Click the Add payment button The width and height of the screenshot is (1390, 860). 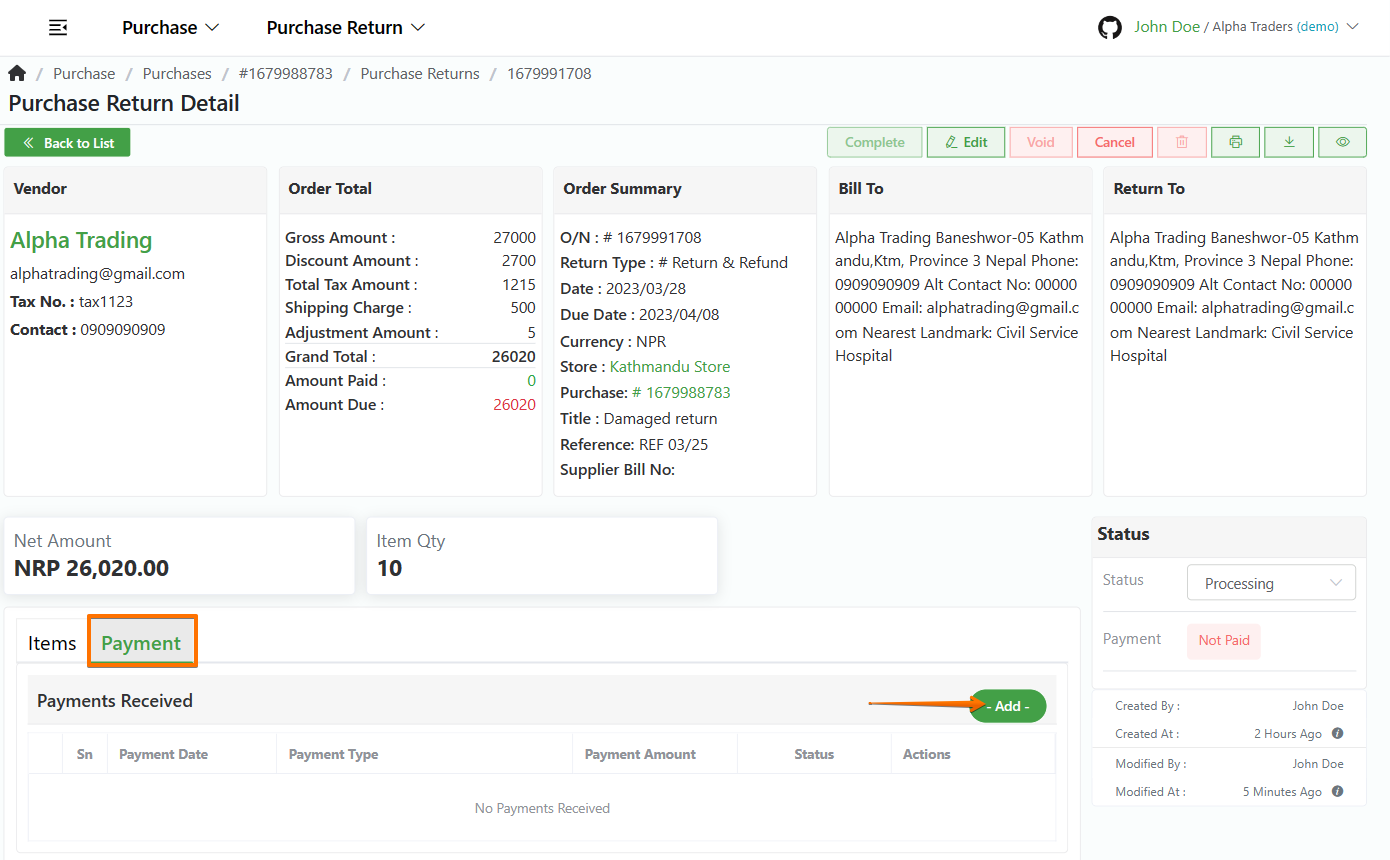[1008, 706]
